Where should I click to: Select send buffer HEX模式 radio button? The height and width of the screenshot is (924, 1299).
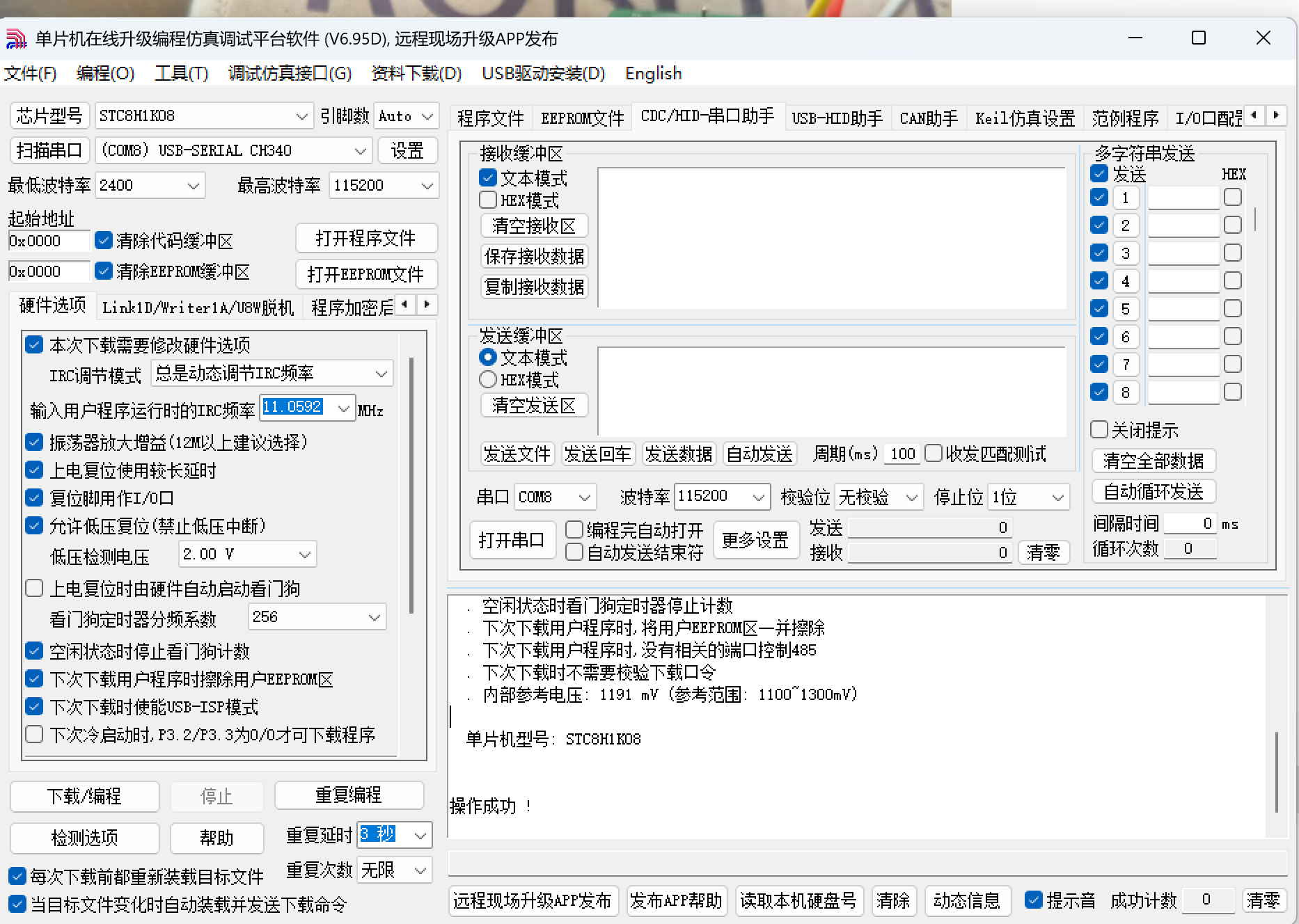coord(488,379)
